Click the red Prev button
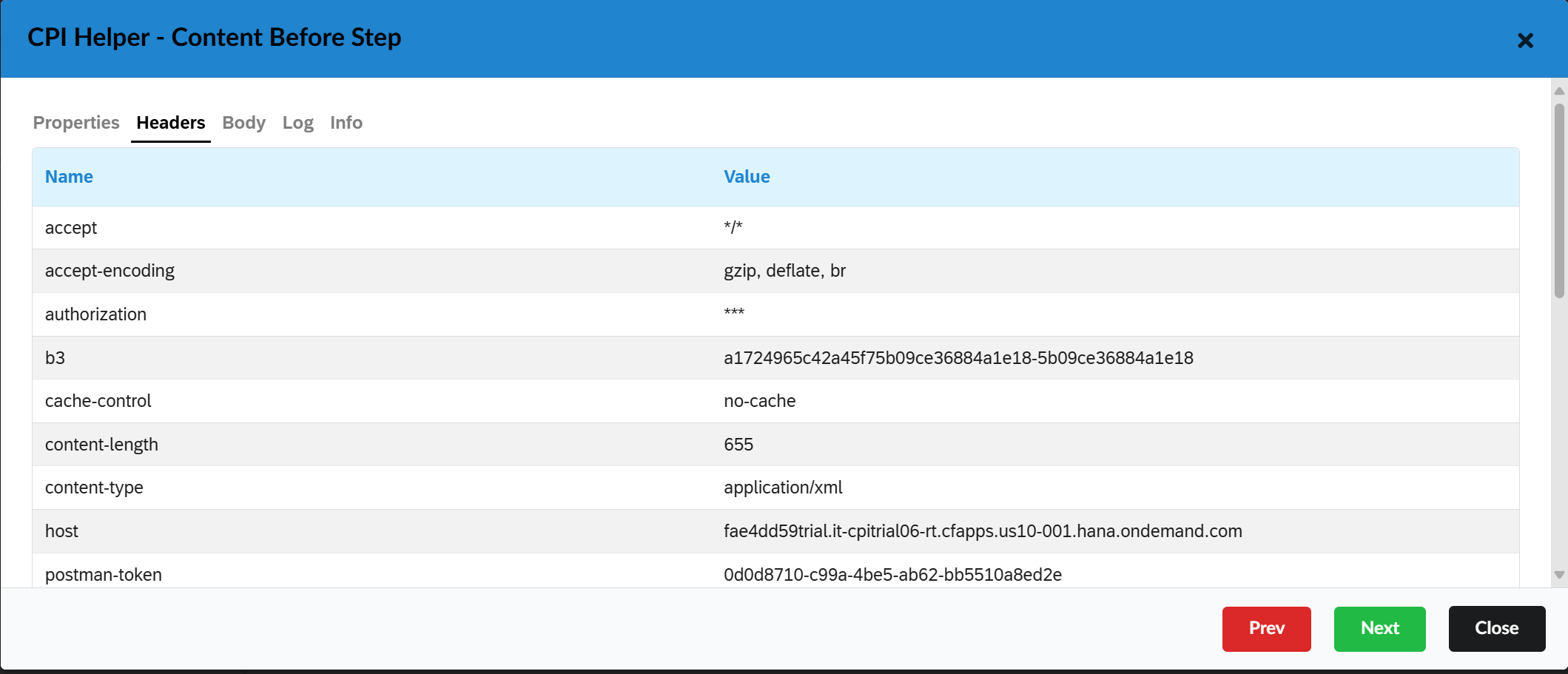This screenshot has height=674, width=1568. coord(1266,629)
